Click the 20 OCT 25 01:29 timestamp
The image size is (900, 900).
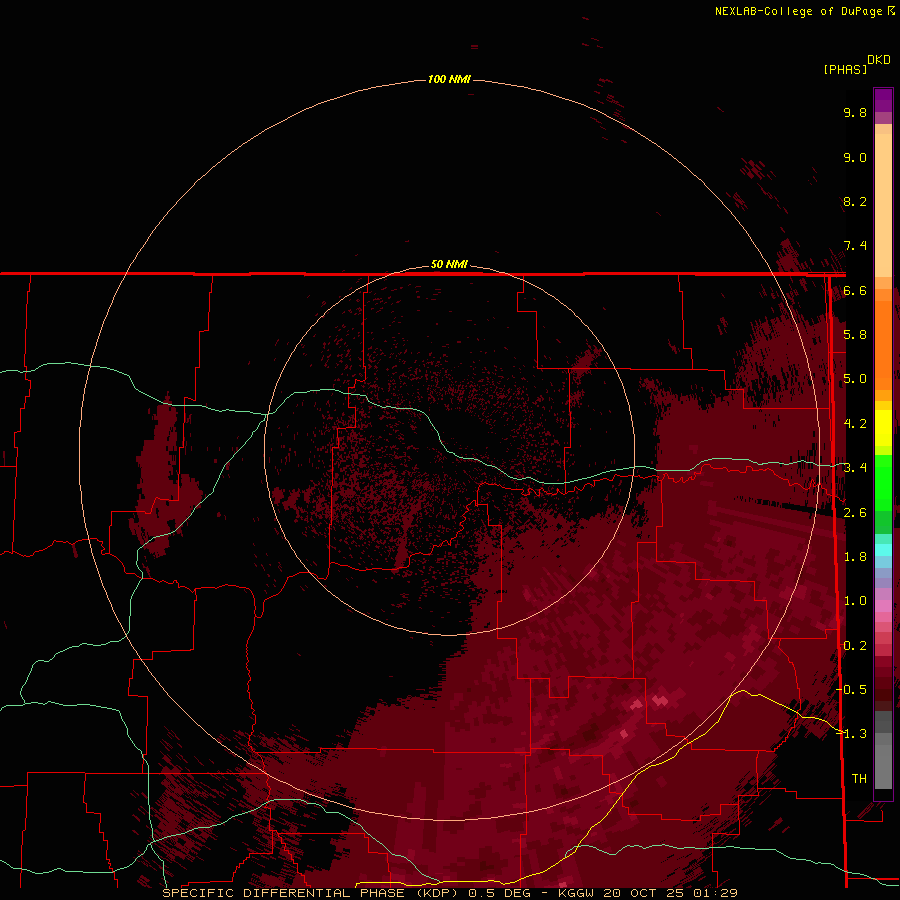[x=670, y=893]
